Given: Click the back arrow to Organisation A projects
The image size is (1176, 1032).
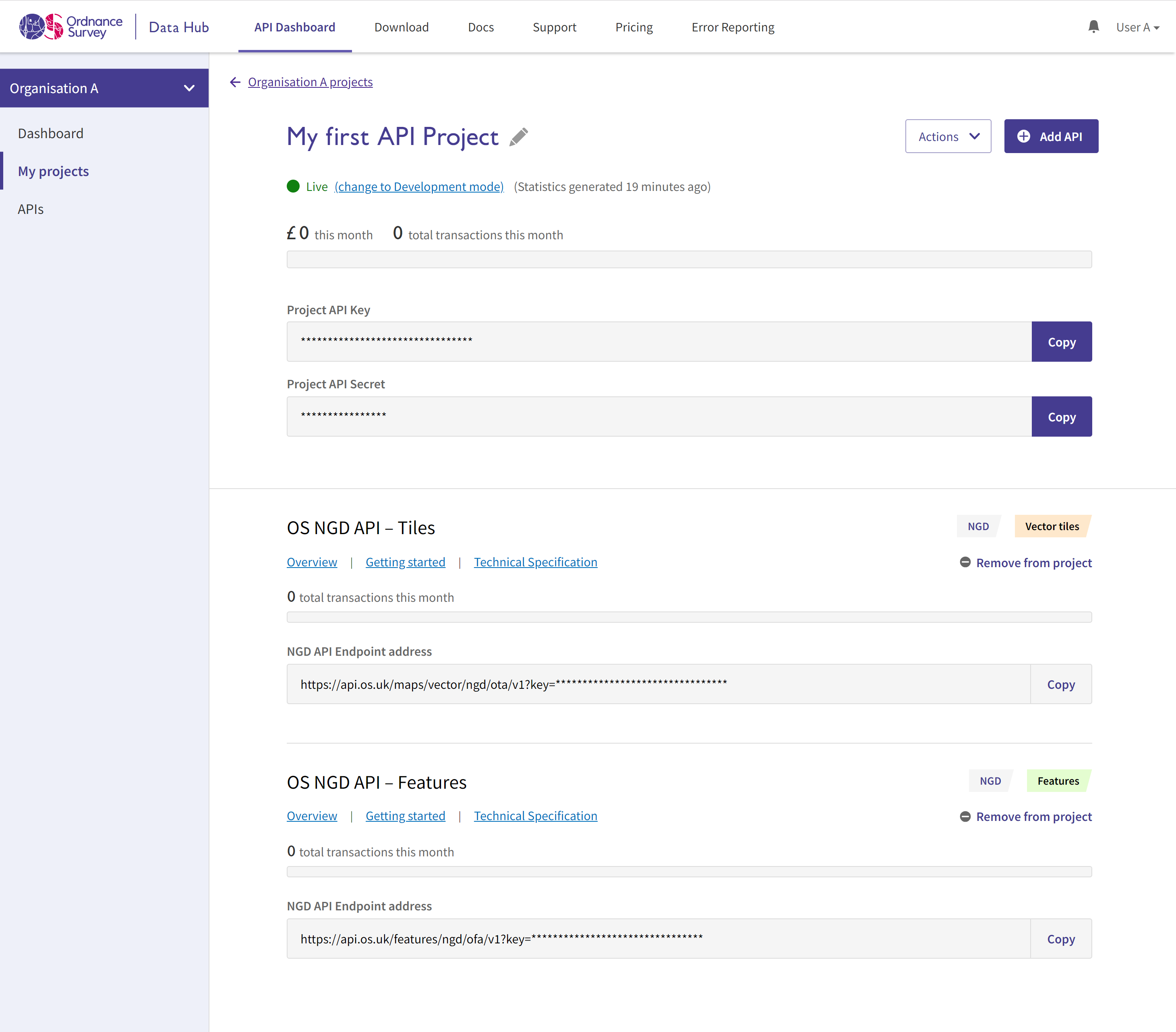Looking at the screenshot, I should click(235, 82).
